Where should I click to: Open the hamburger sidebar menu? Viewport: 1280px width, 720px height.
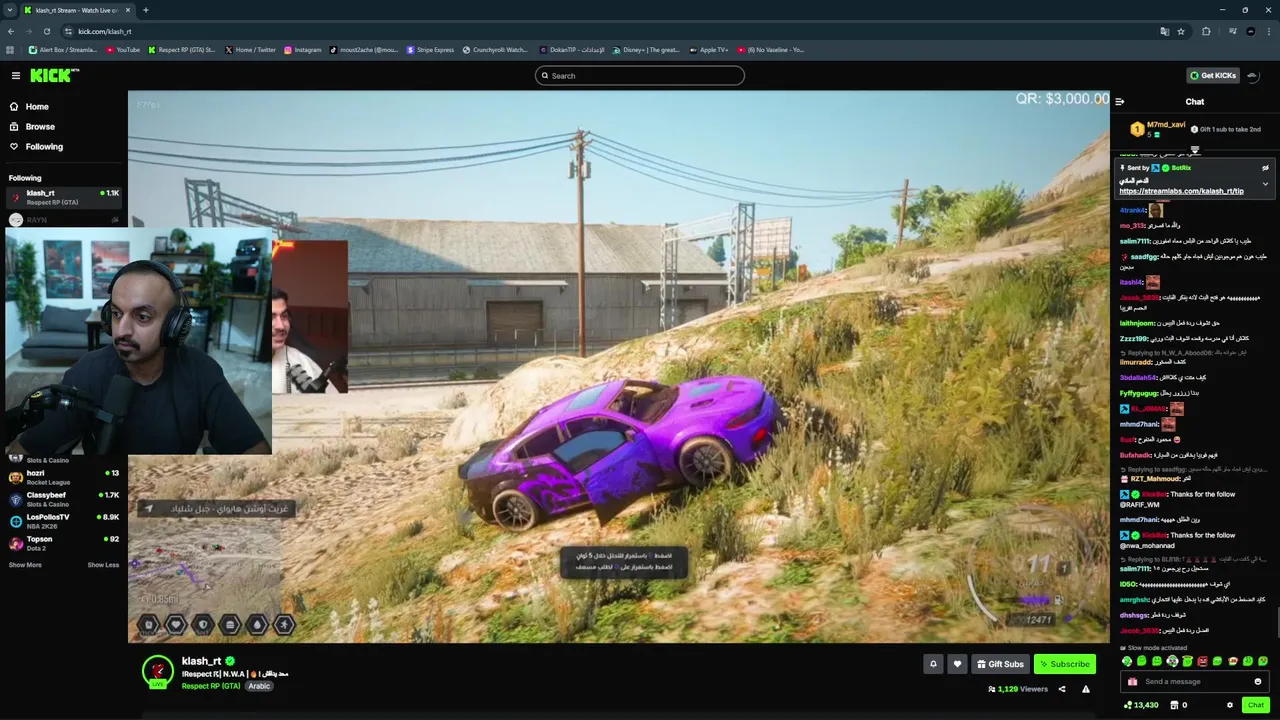(x=16, y=75)
